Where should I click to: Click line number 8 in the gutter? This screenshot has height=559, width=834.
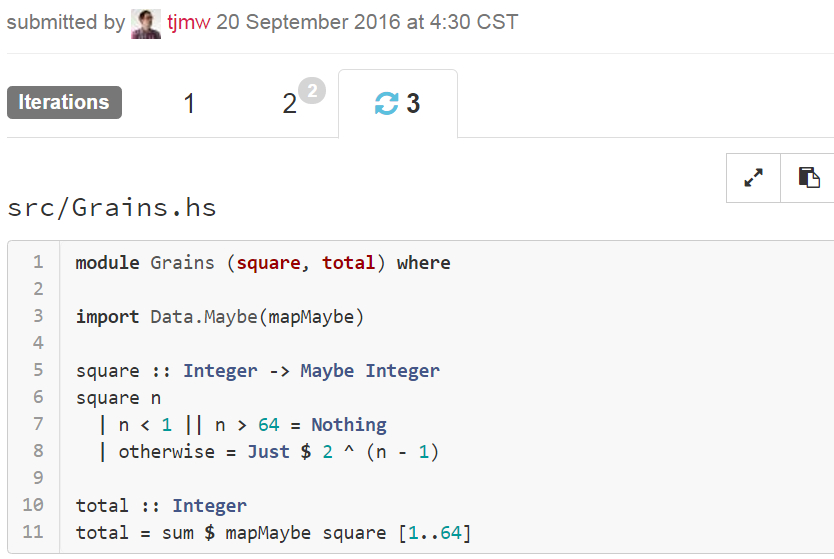pos(37,451)
